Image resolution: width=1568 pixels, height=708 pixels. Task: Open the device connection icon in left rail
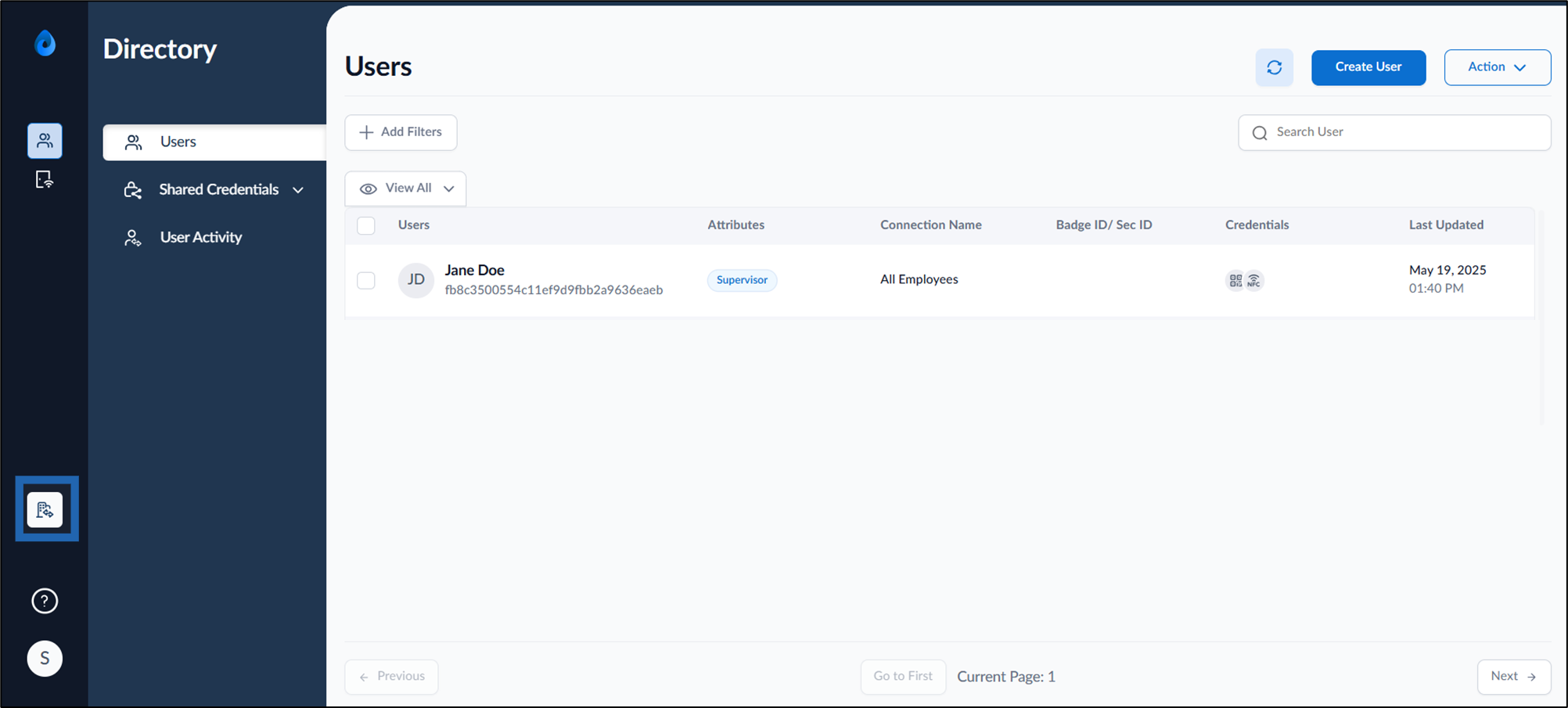click(x=45, y=180)
